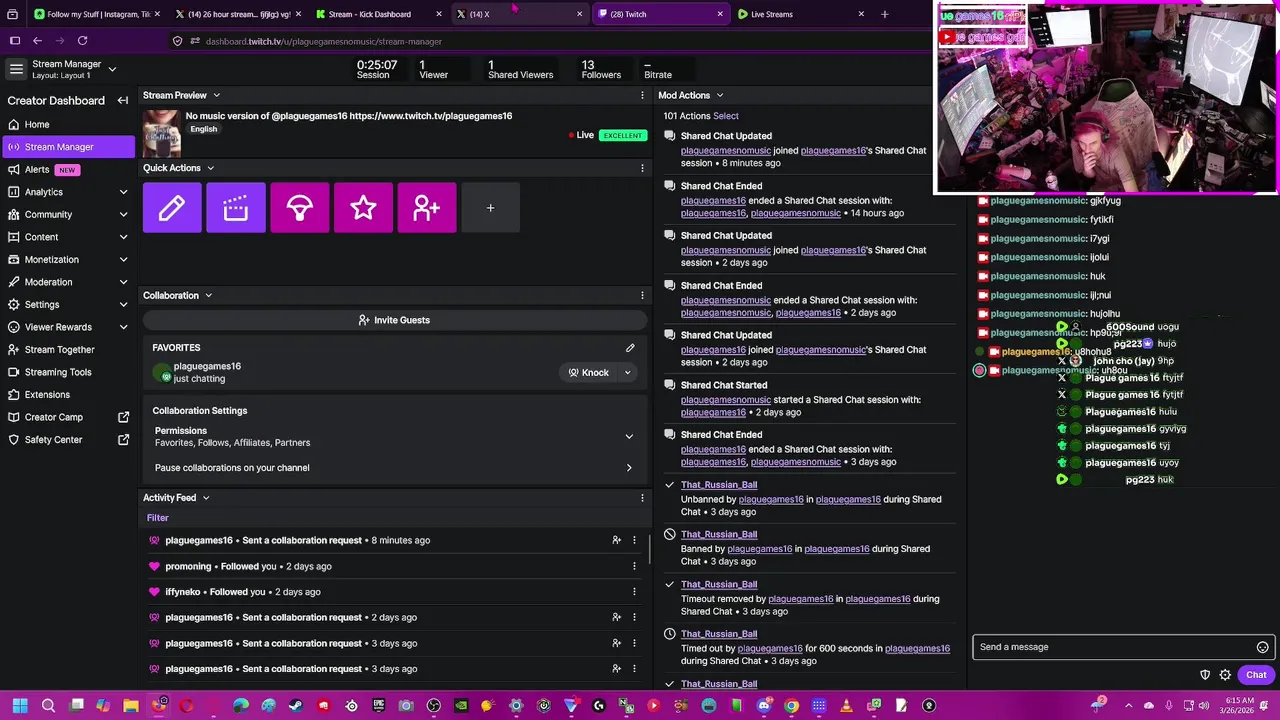Open Chrome from the taskbar
Image resolution: width=1280 pixels, height=720 pixels.
coord(792,706)
